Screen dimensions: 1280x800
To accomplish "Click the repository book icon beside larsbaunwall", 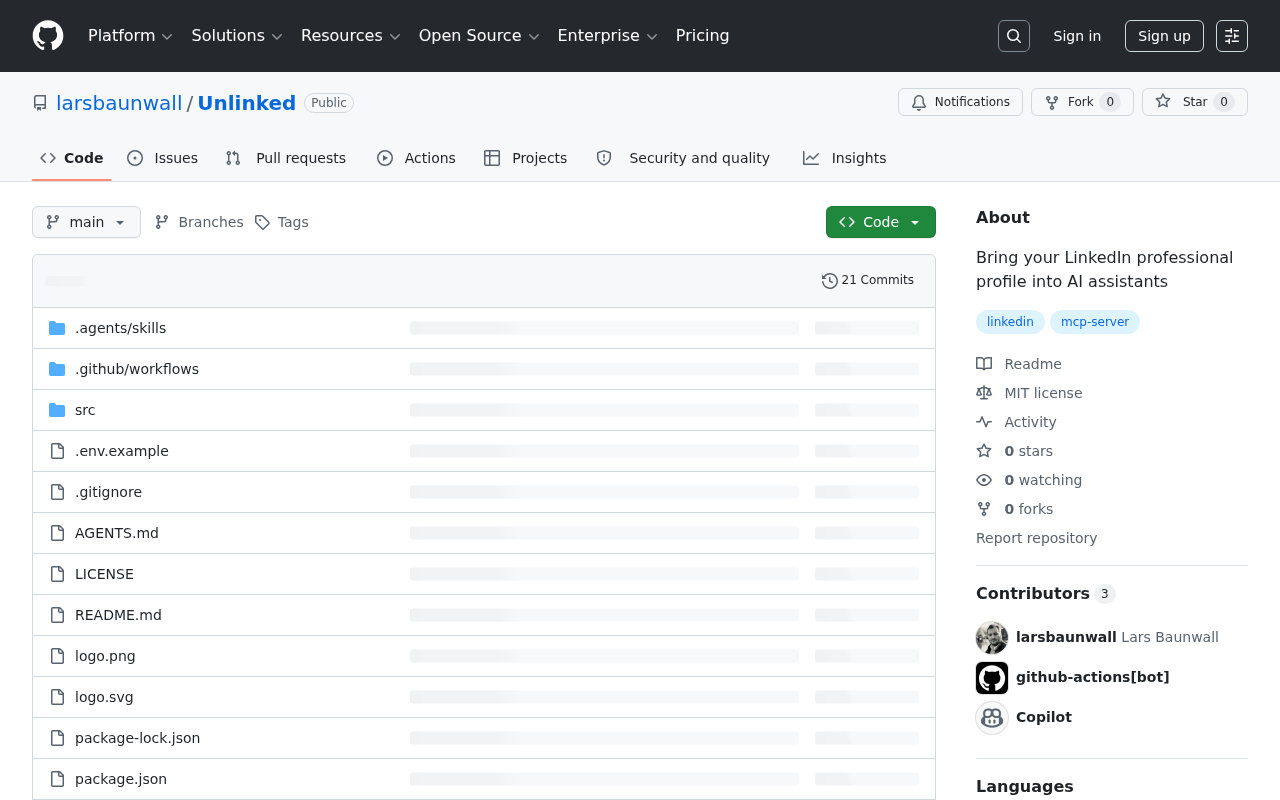I will [40, 103].
